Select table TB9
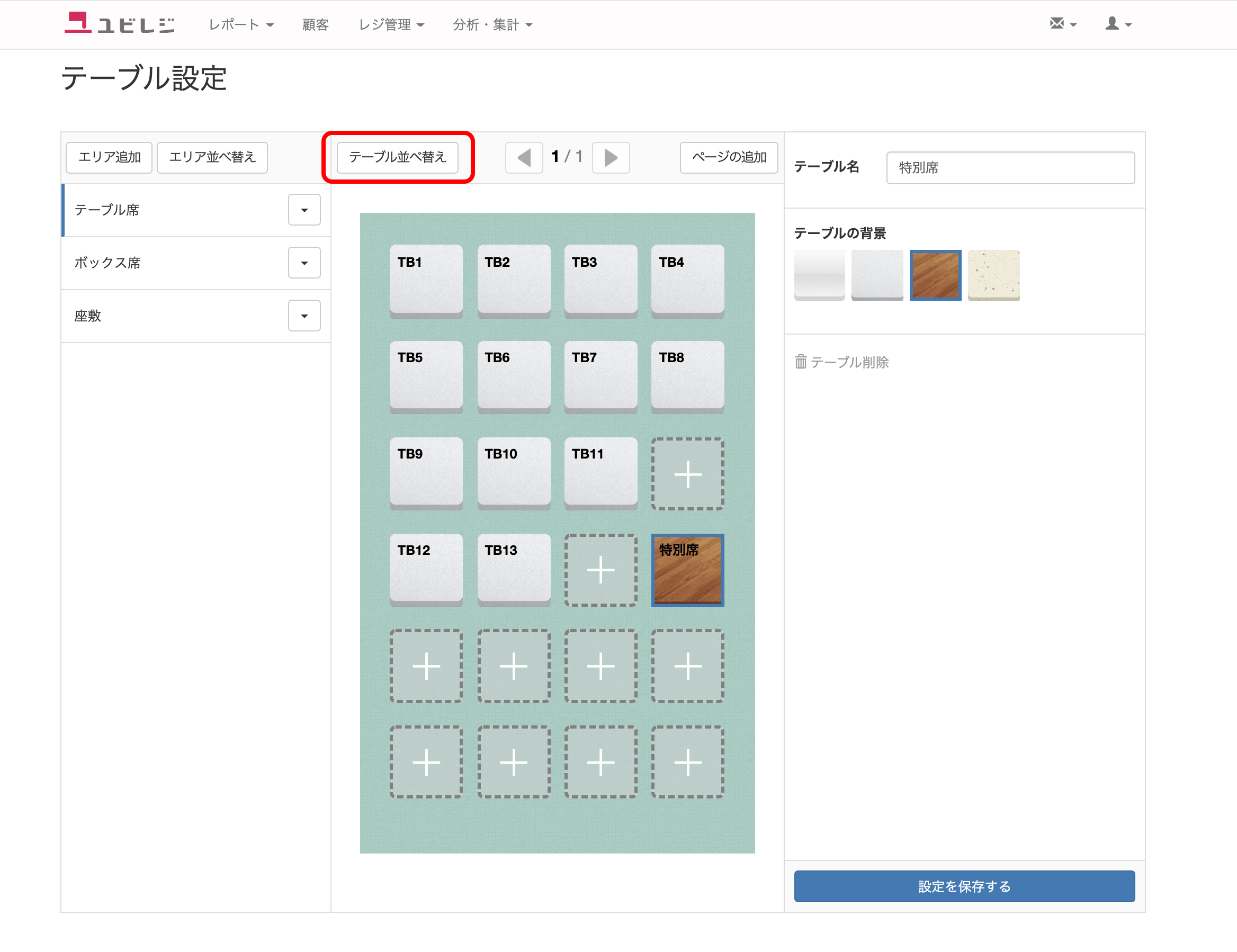1237x952 pixels. (426, 473)
